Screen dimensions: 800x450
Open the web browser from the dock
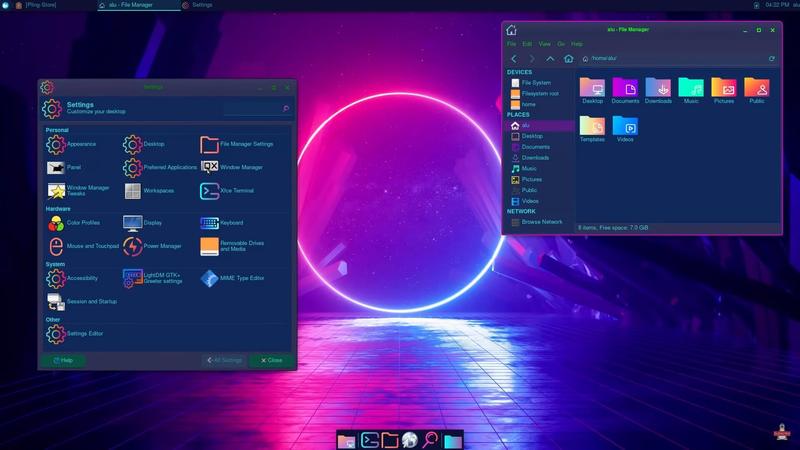[410, 440]
